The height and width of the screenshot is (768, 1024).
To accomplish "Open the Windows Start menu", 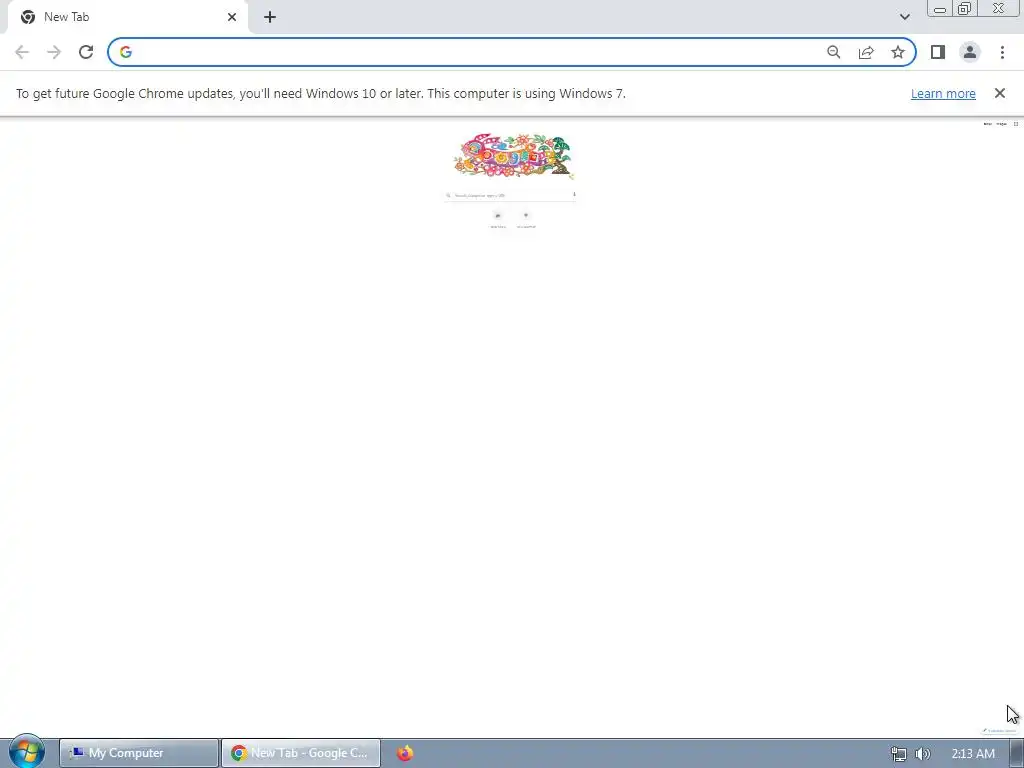I will pos(27,752).
